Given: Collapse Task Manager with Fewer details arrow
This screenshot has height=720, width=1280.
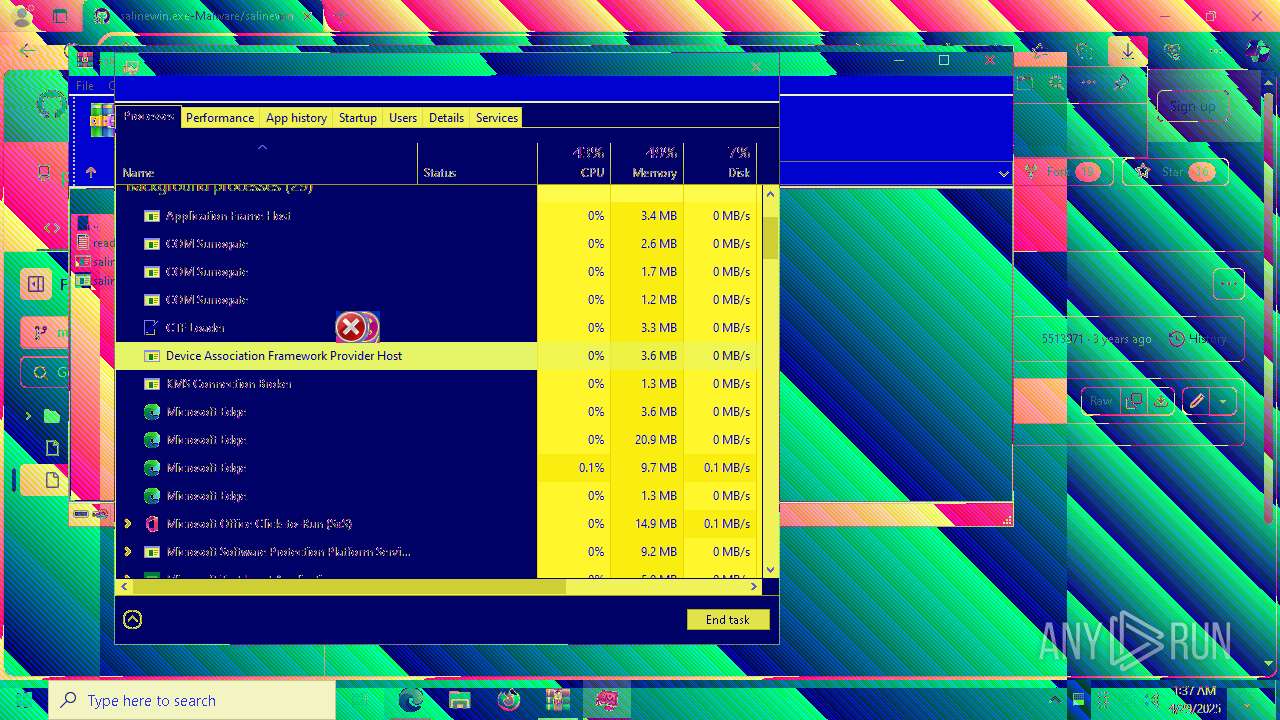Looking at the screenshot, I should (132, 619).
